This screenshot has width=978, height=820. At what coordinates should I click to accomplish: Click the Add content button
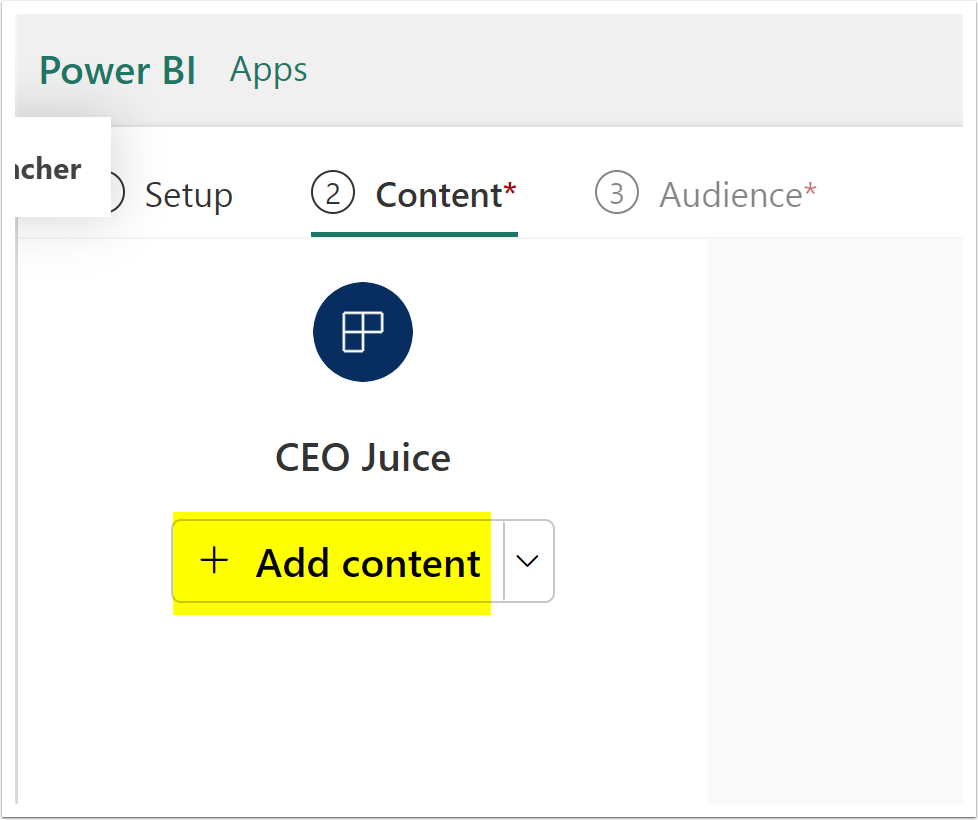click(337, 561)
